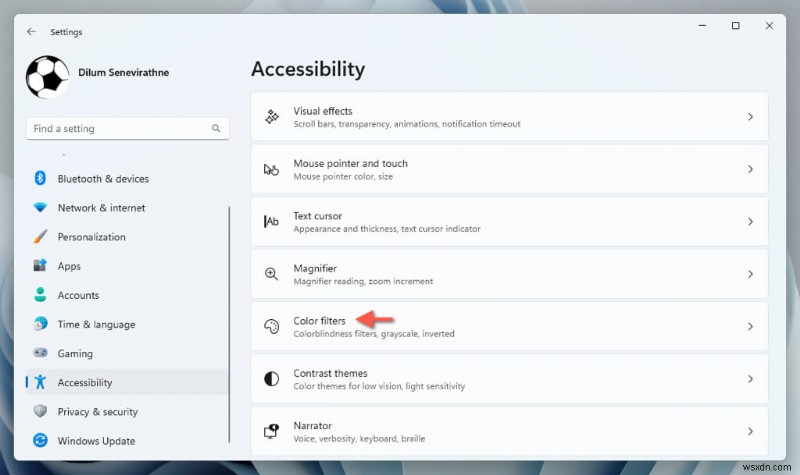Click chevron on Mouse pointer and touch row
Viewport: 800px width, 475px height.
pos(751,169)
